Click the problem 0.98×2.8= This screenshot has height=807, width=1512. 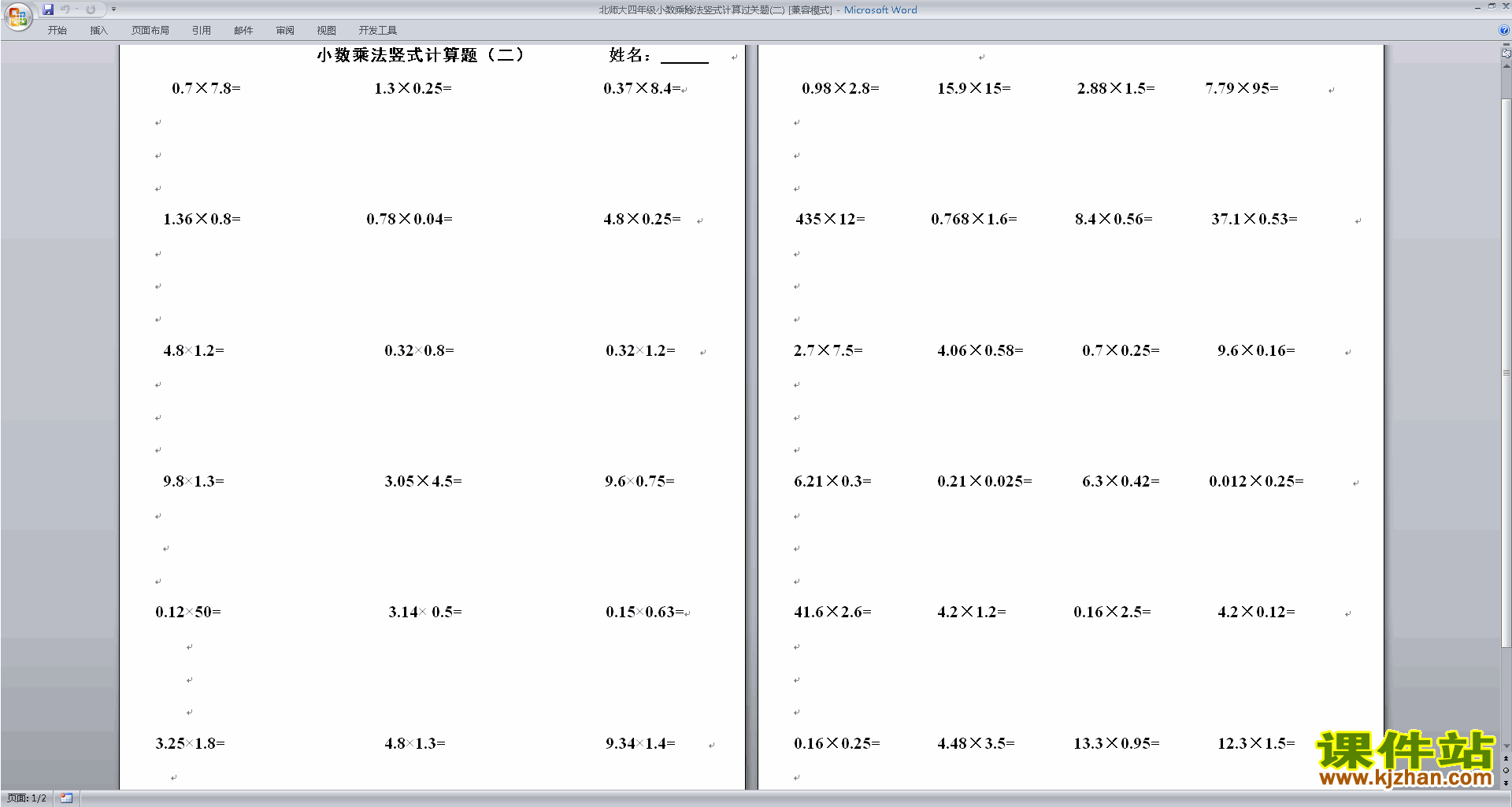pos(840,88)
